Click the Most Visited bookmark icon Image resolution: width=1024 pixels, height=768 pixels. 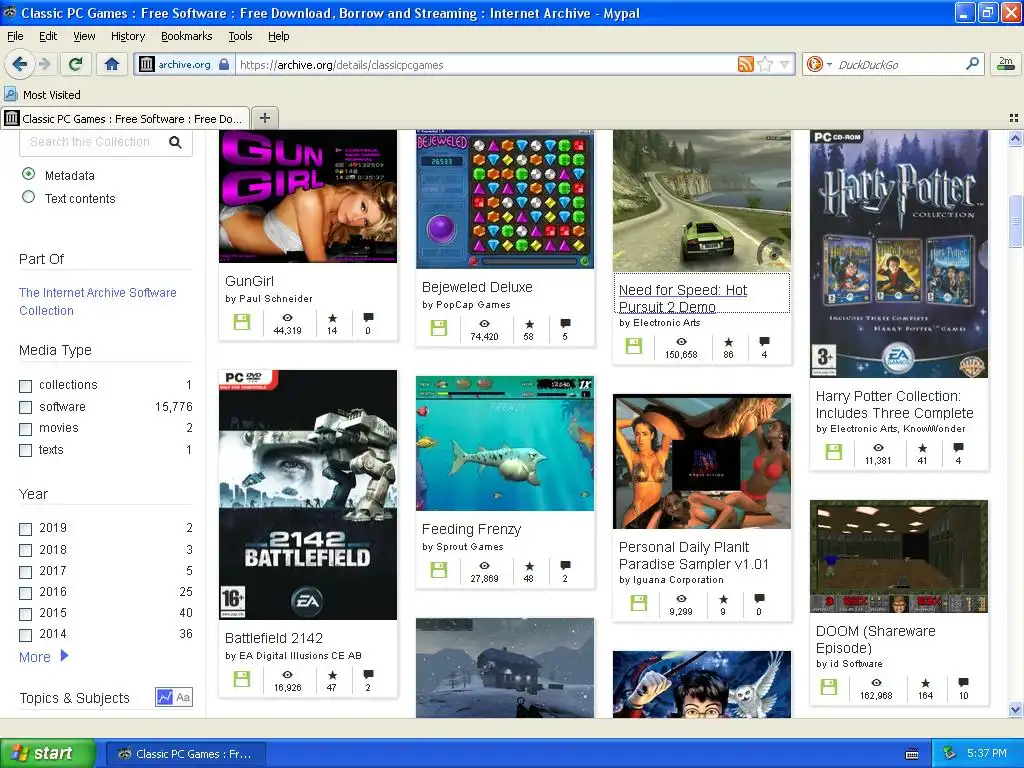(x=10, y=94)
